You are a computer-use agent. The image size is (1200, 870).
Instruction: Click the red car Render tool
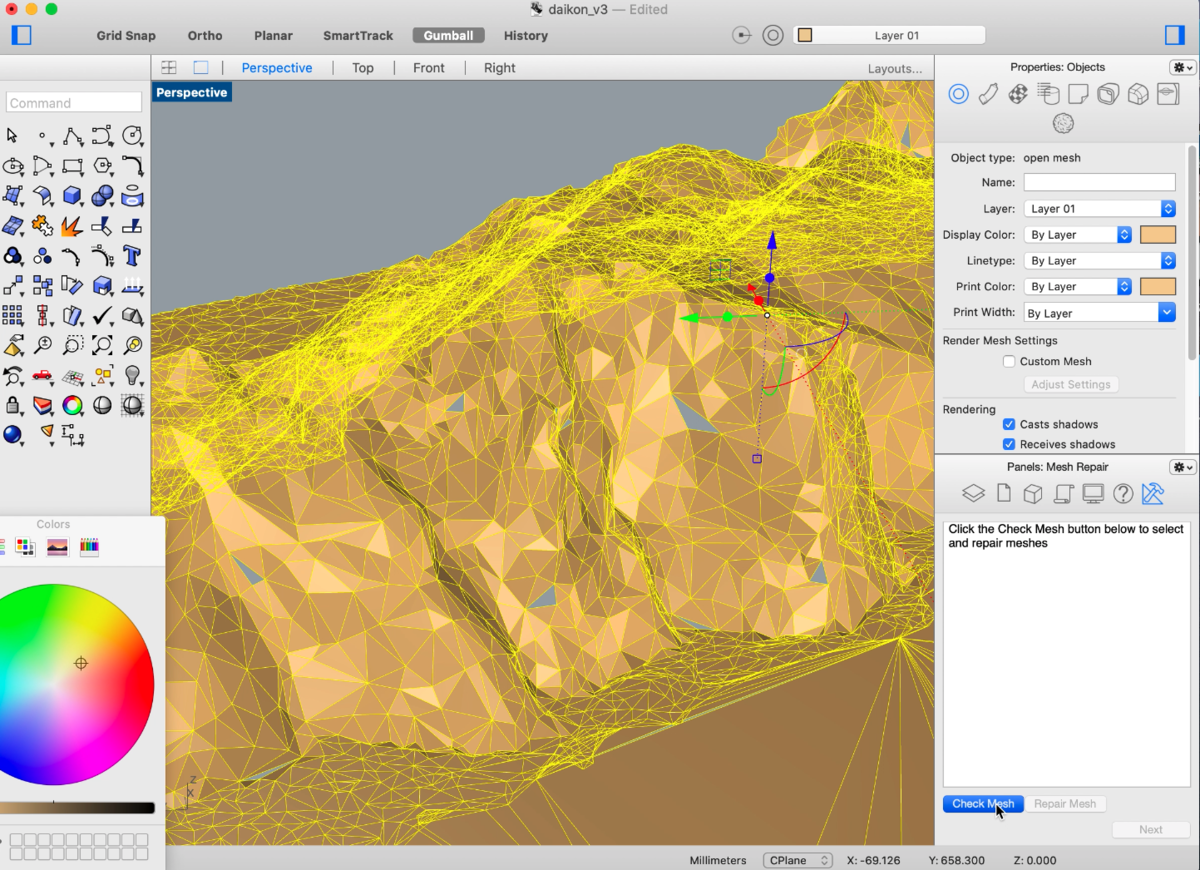[42, 376]
